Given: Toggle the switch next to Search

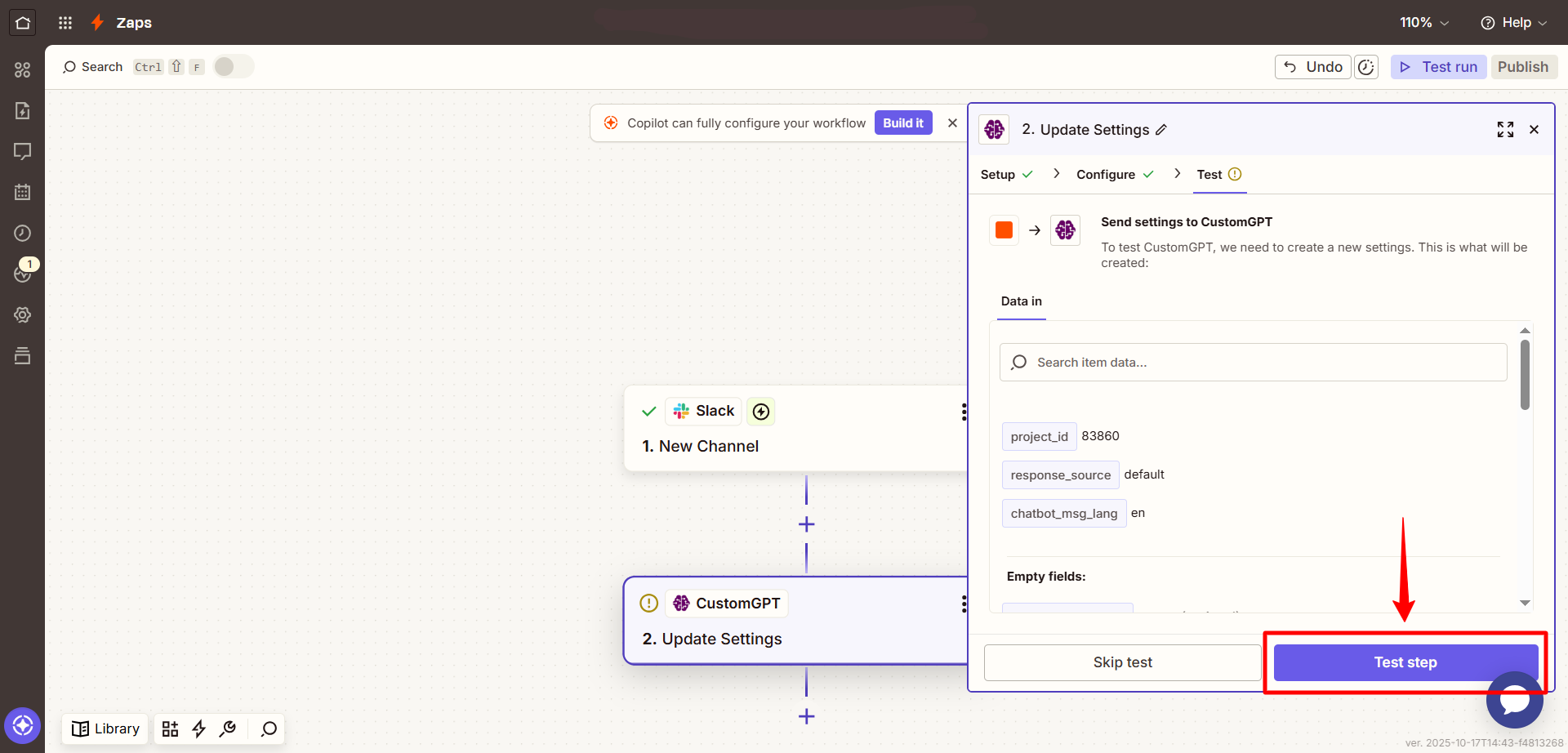Looking at the screenshot, I should tap(234, 66).
